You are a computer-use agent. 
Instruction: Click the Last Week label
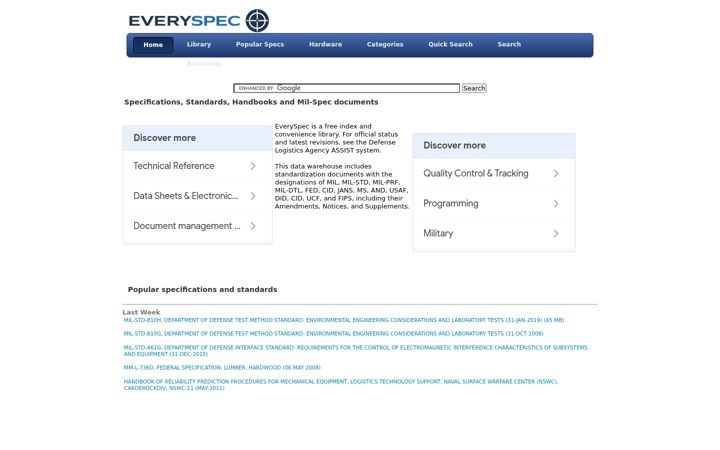tap(141, 312)
